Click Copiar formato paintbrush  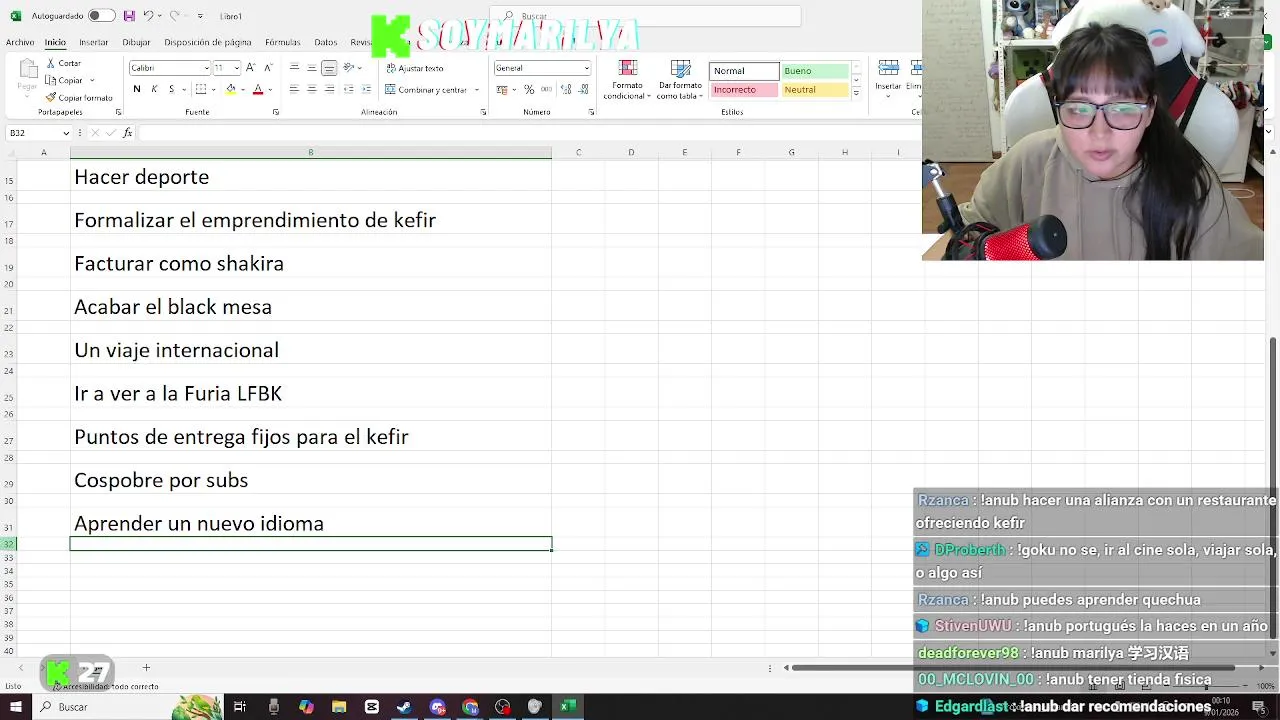point(50,98)
